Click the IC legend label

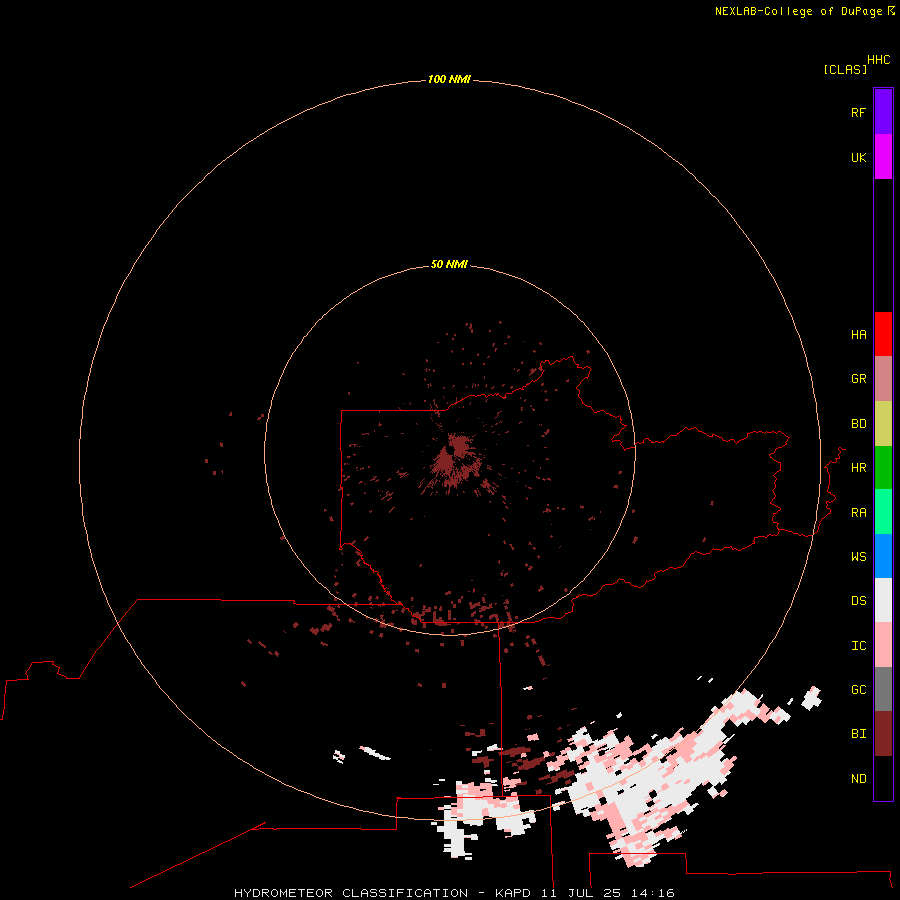click(x=858, y=645)
